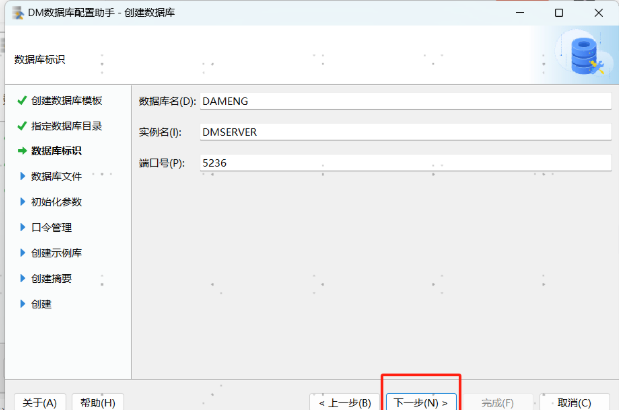Click the 完成(F) finish button
The height and width of the screenshot is (410, 619).
tap(497, 402)
